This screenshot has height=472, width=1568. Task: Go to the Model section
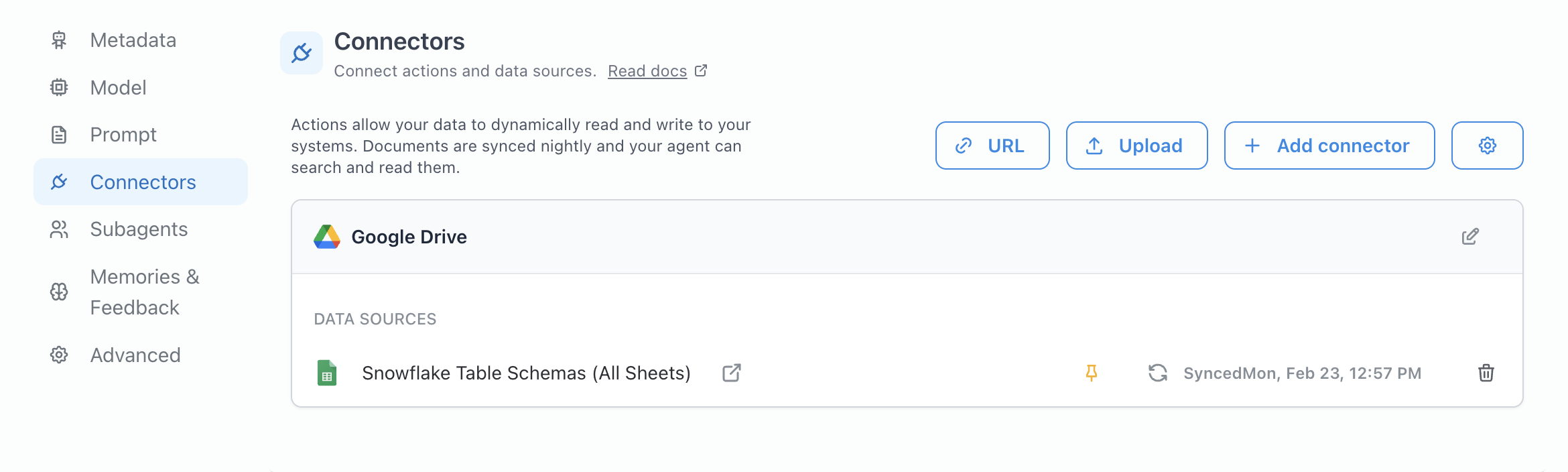(x=118, y=88)
